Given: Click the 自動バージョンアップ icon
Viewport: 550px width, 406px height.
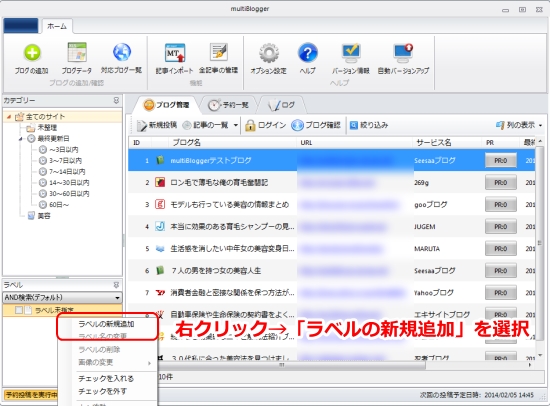Looking at the screenshot, I should (x=403, y=53).
